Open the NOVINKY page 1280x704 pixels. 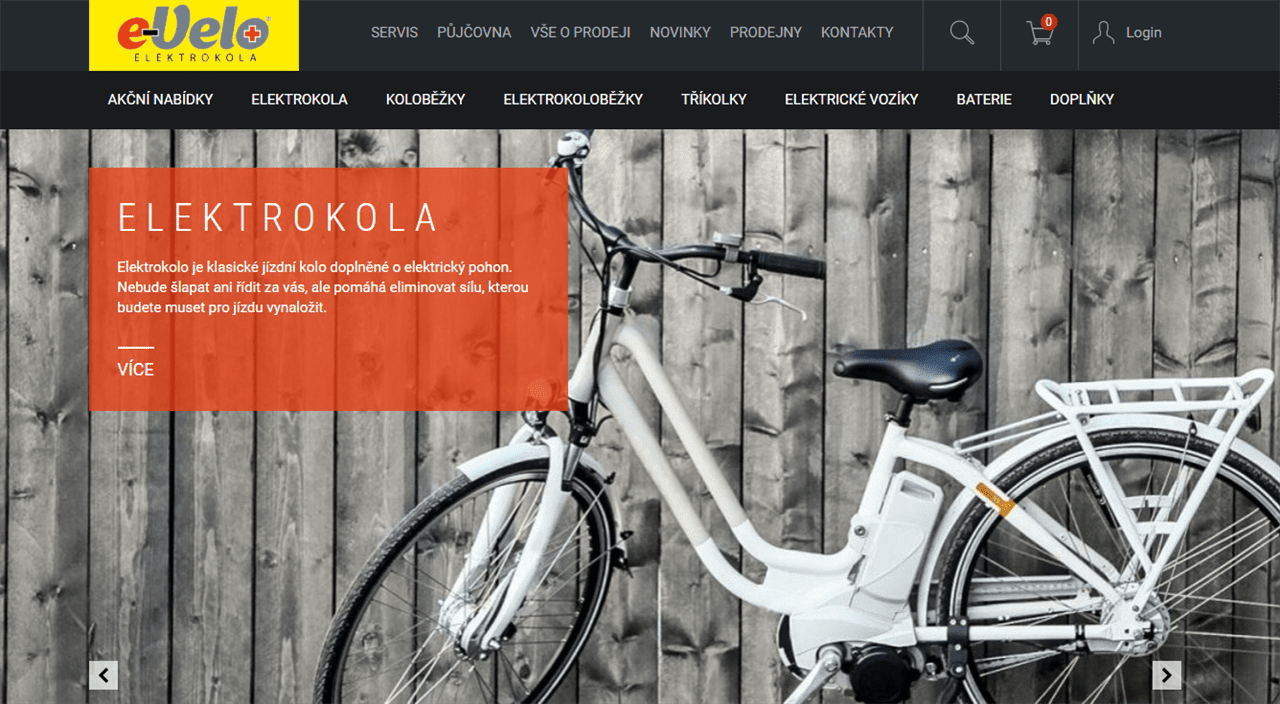click(x=680, y=32)
